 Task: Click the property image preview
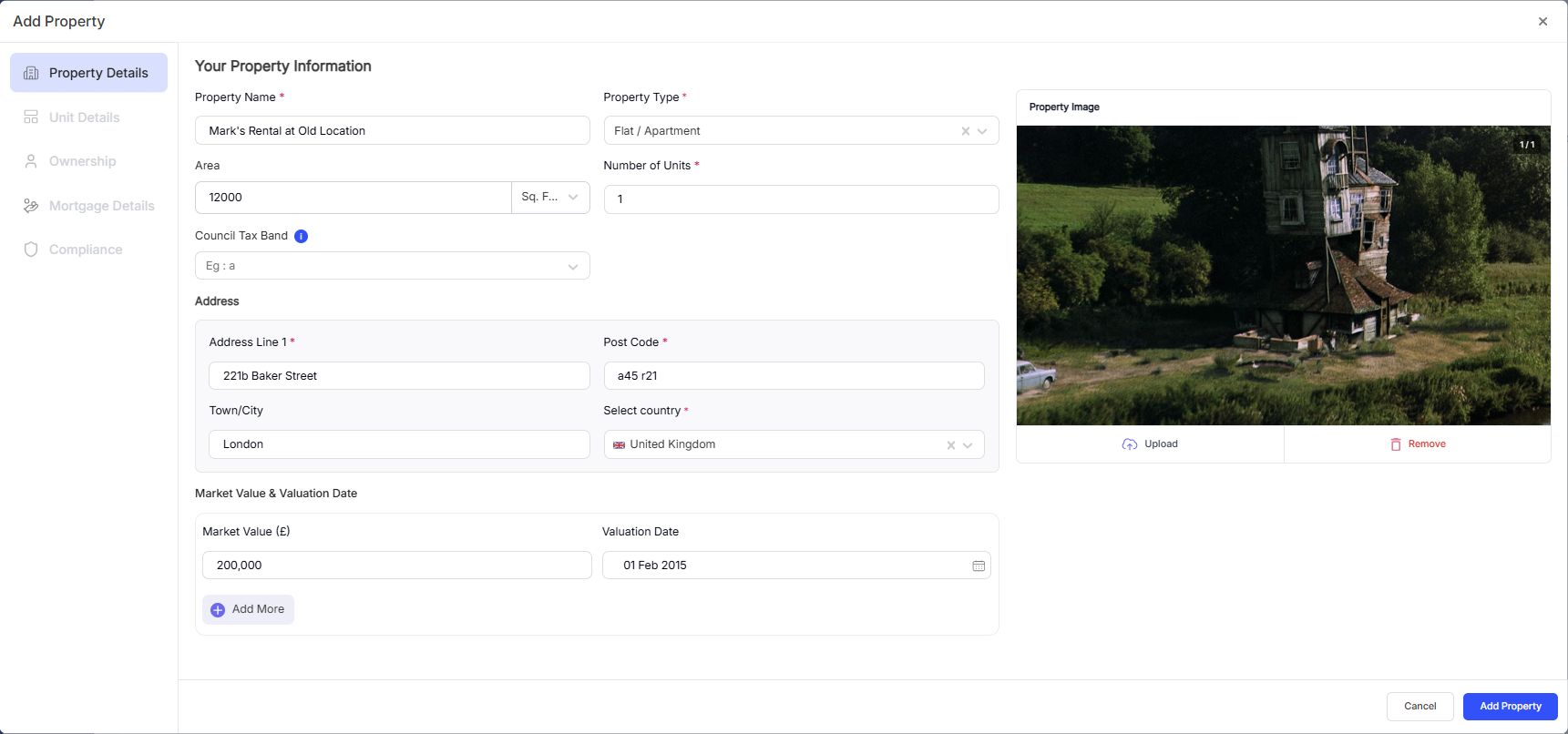coord(1283,275)
